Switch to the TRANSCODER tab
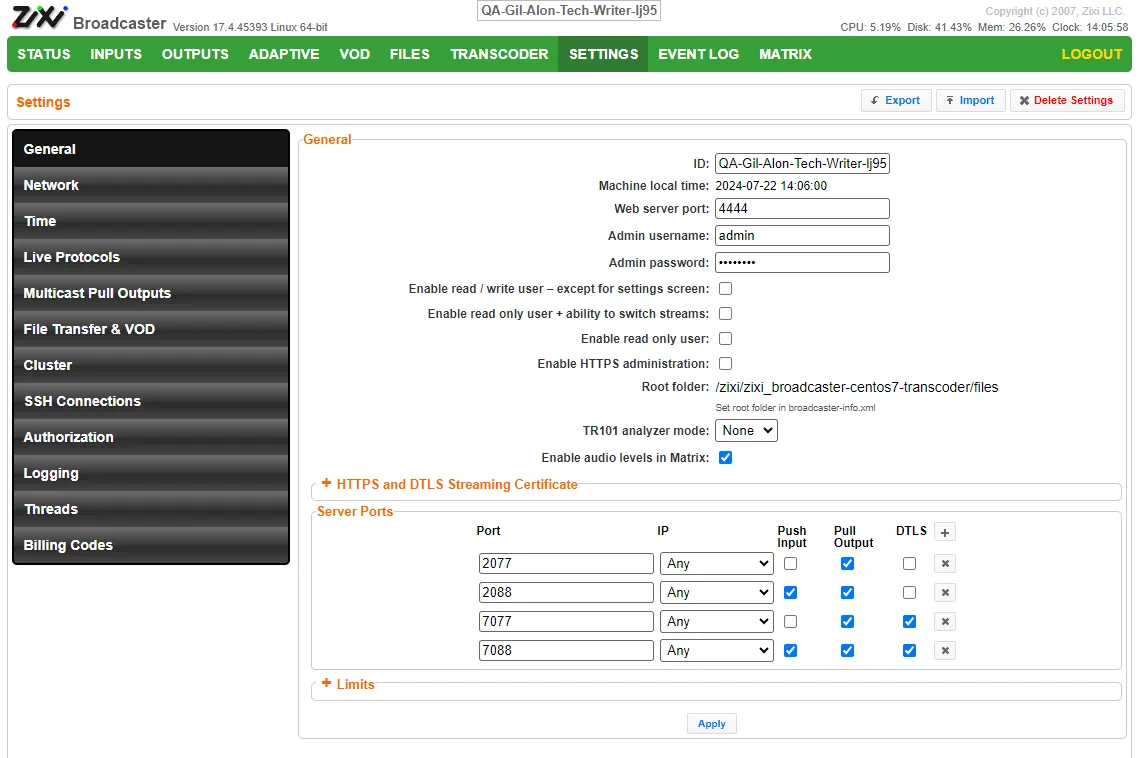 pyautogui.click(x=499, y=54)
